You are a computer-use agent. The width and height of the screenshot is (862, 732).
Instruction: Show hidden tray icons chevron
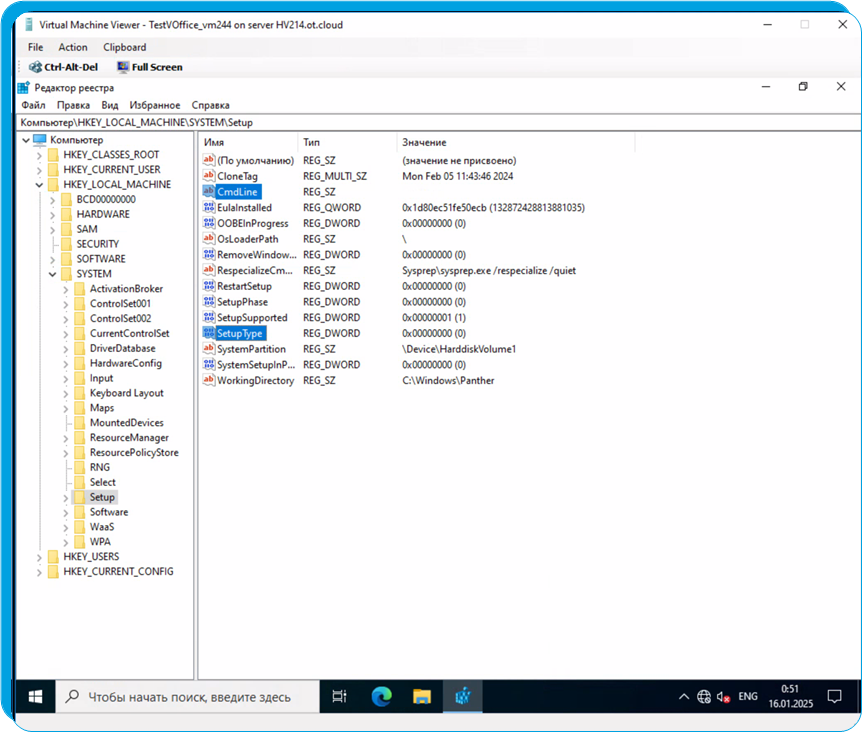[x=684, y=697]
